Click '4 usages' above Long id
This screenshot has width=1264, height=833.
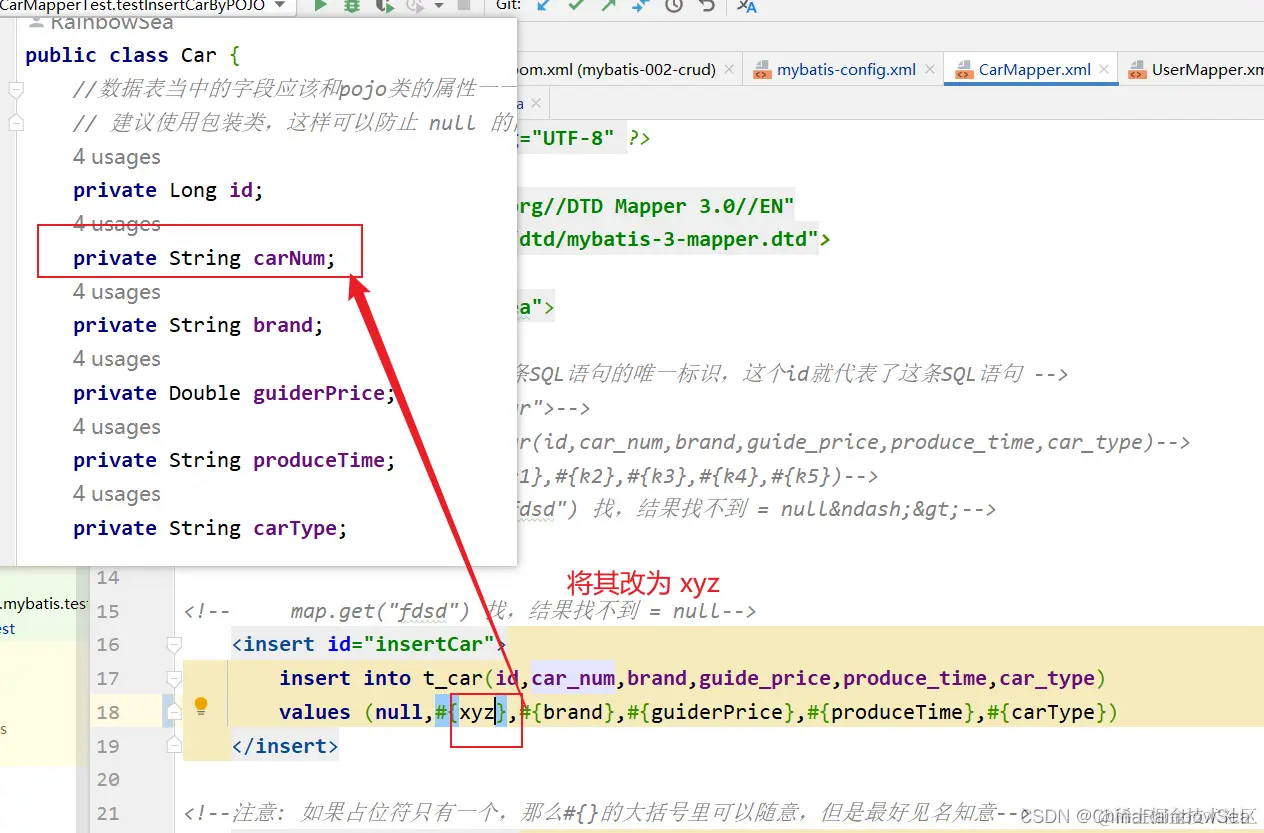tap(117, 157)
